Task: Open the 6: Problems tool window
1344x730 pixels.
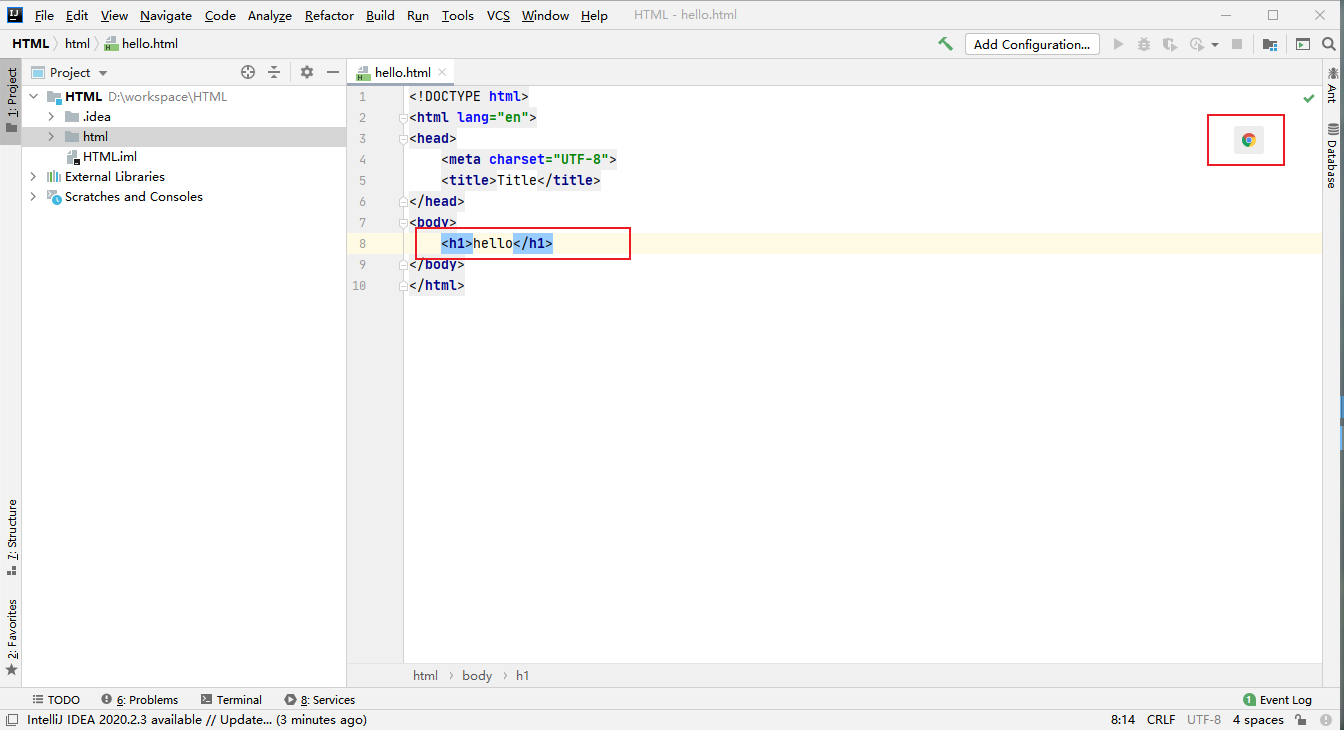Action: [x=139, y=700]
